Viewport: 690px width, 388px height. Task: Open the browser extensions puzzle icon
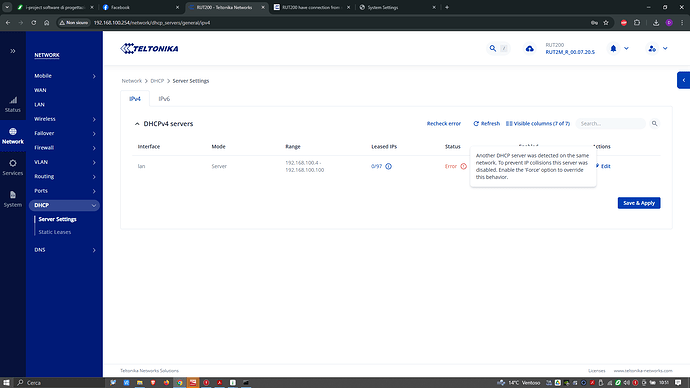637,22
